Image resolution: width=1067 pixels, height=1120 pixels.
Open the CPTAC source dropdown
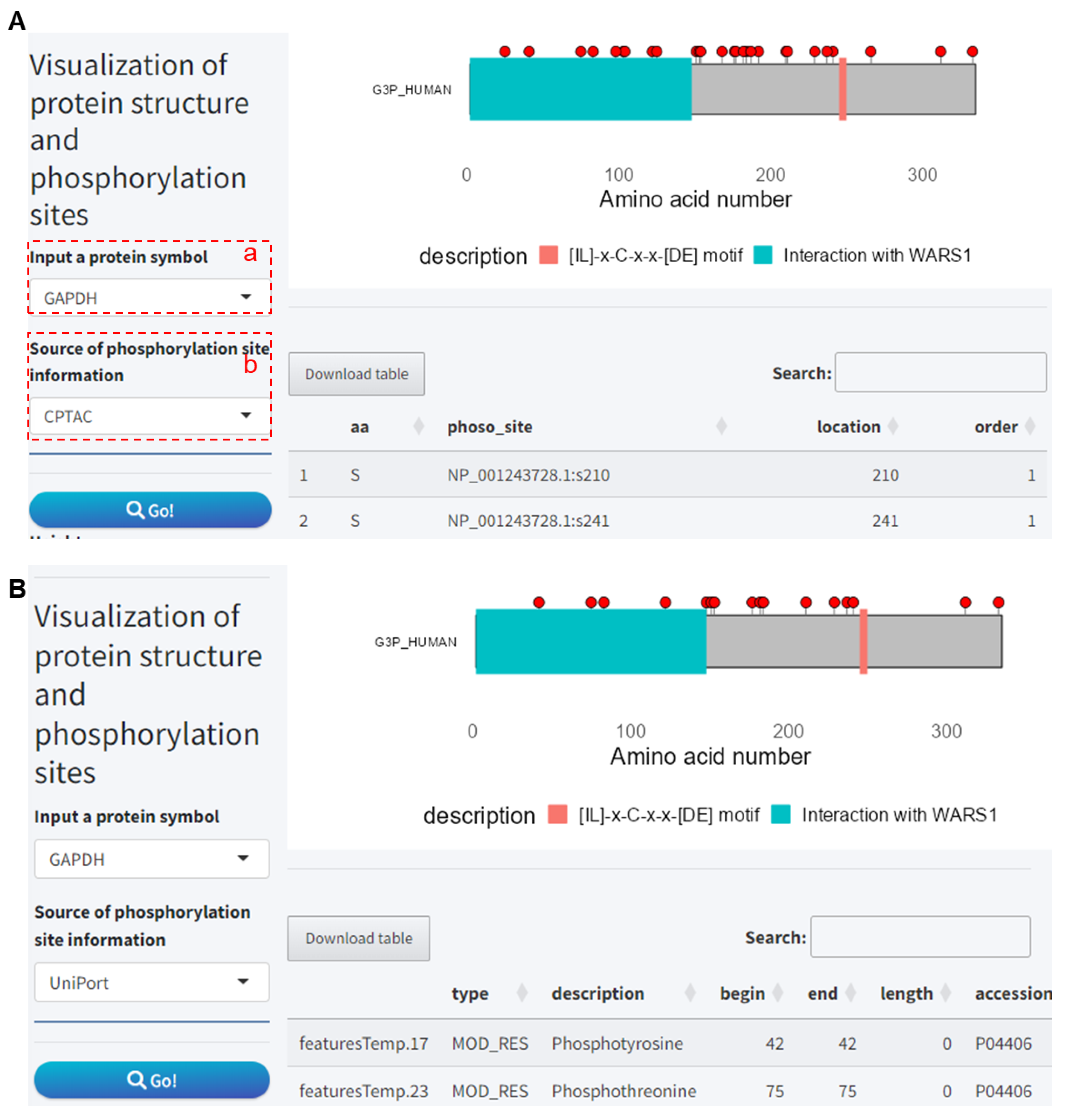[x=150, y=416]
